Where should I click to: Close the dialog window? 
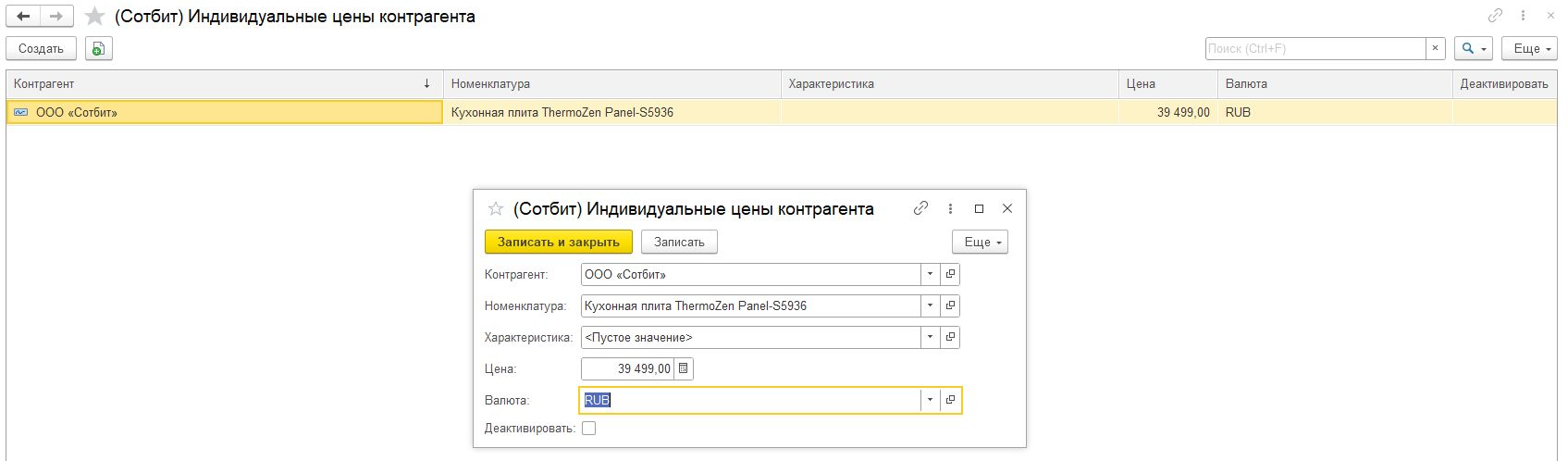tap(1007, 208)
